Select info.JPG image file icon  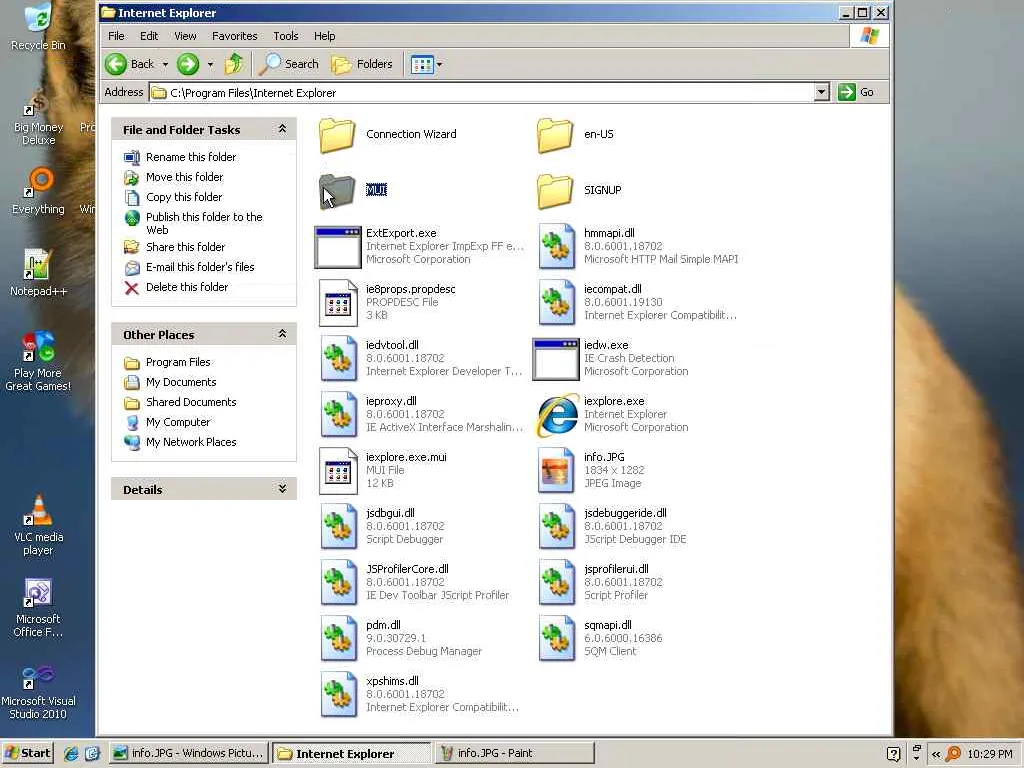[x=556, y=470]
